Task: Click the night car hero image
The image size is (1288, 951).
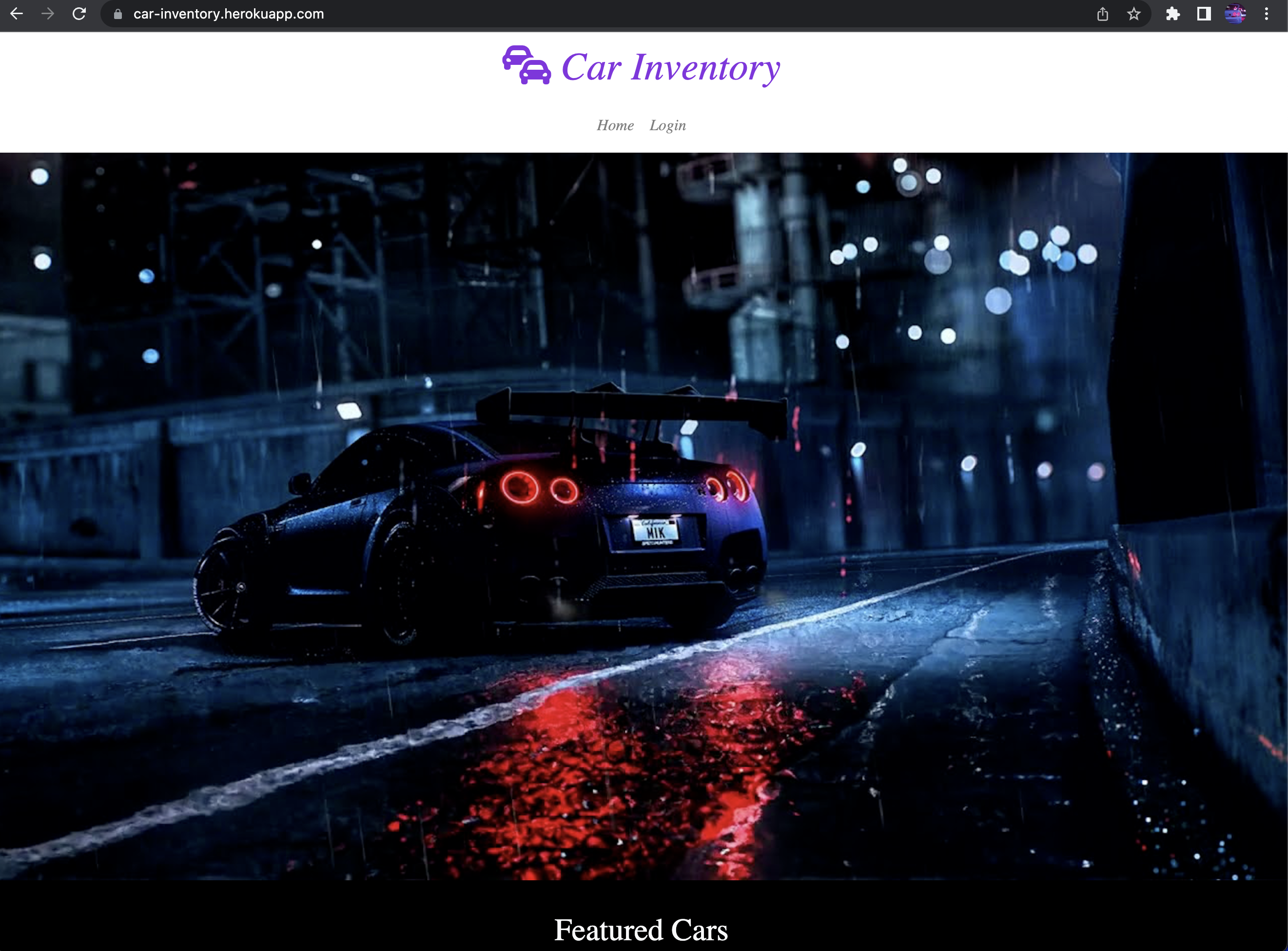Action: 644,516
